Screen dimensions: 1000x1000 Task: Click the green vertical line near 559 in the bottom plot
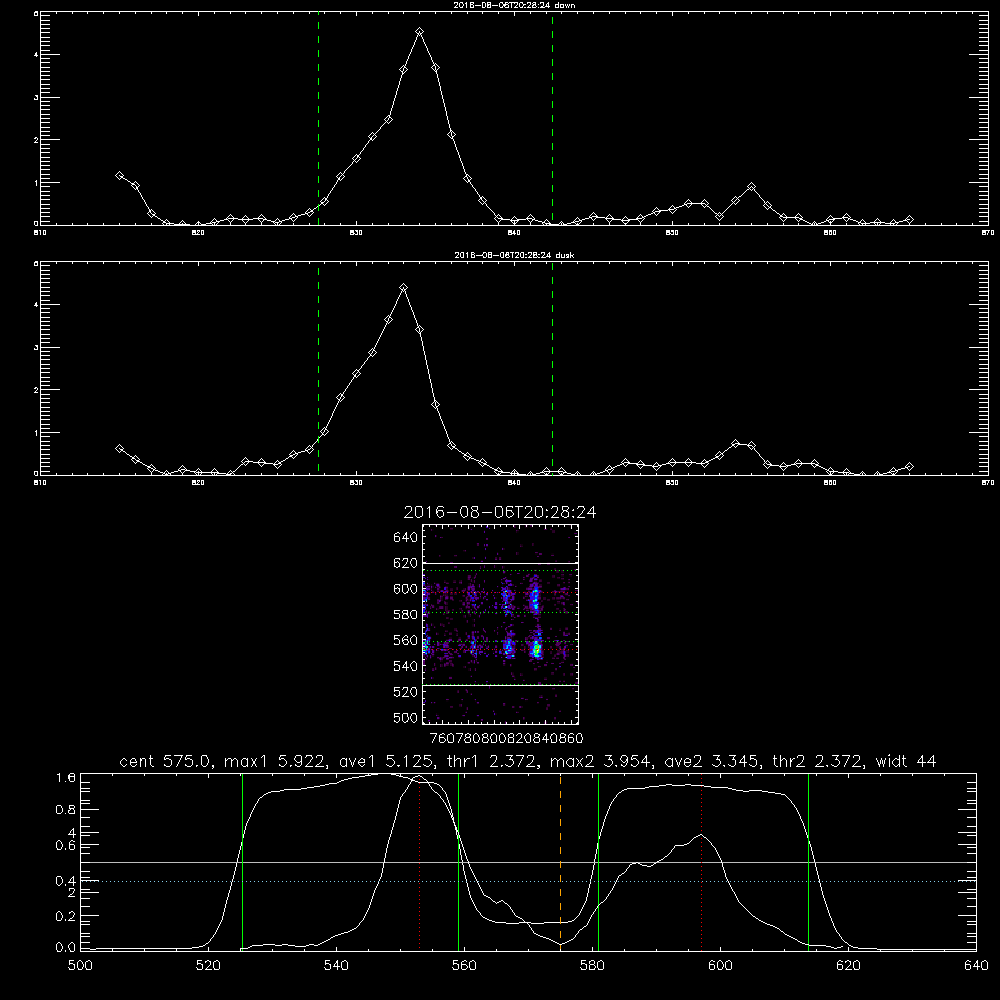coord(459,862)
